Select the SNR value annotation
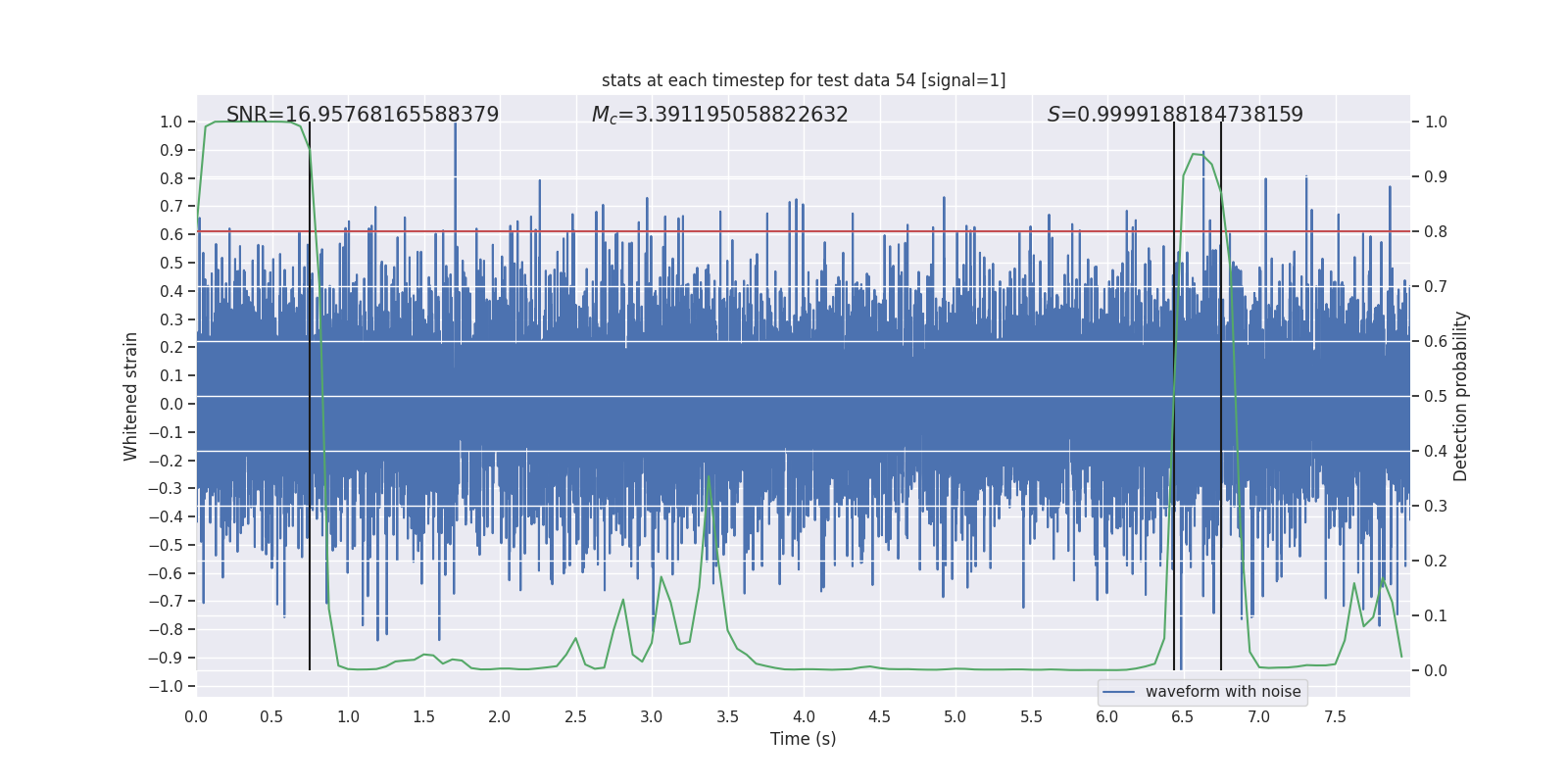Viewport: 1568px width, 784px height. click(363, 115)
